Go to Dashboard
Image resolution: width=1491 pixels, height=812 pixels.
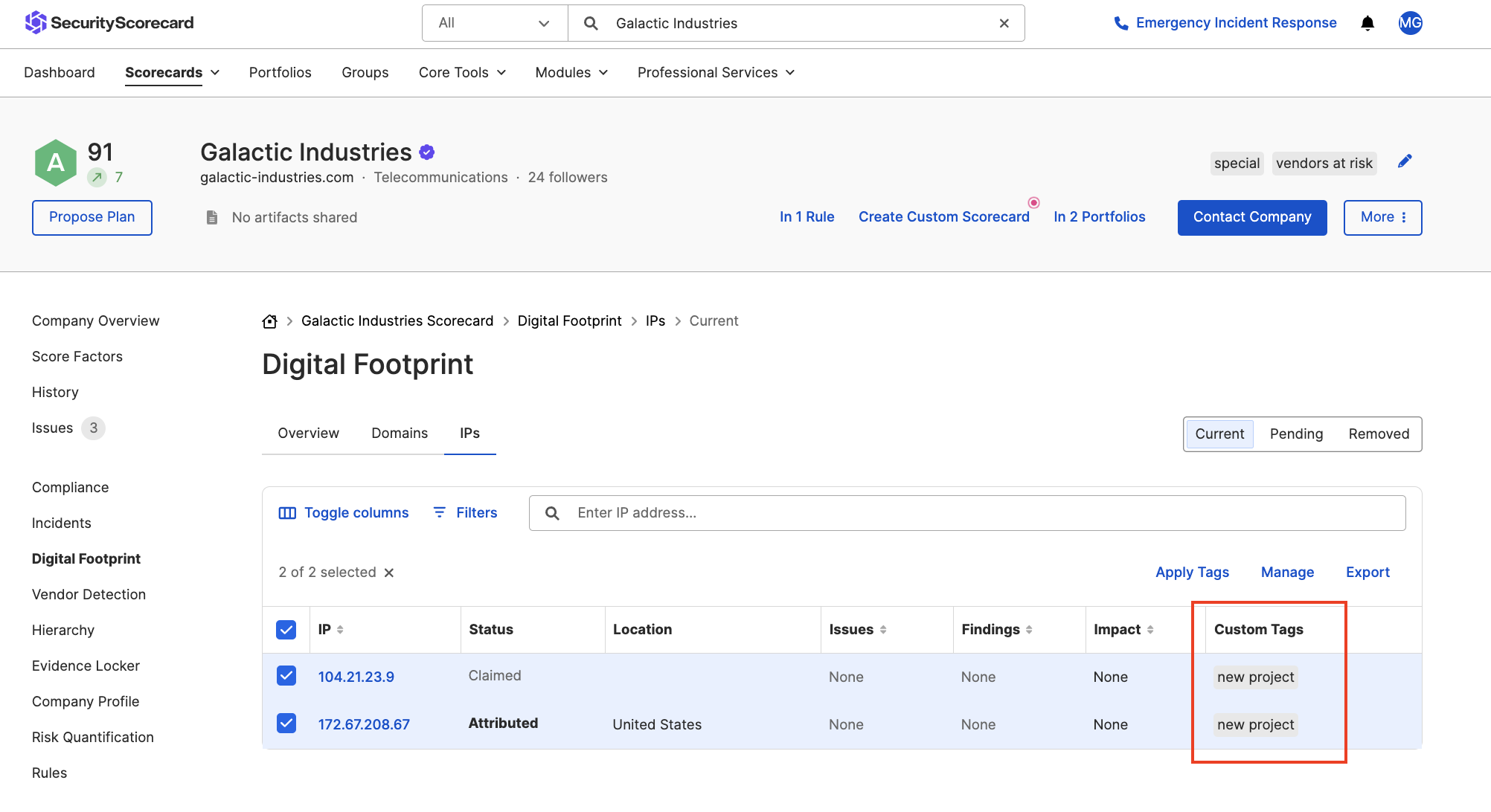click(60, 73)
